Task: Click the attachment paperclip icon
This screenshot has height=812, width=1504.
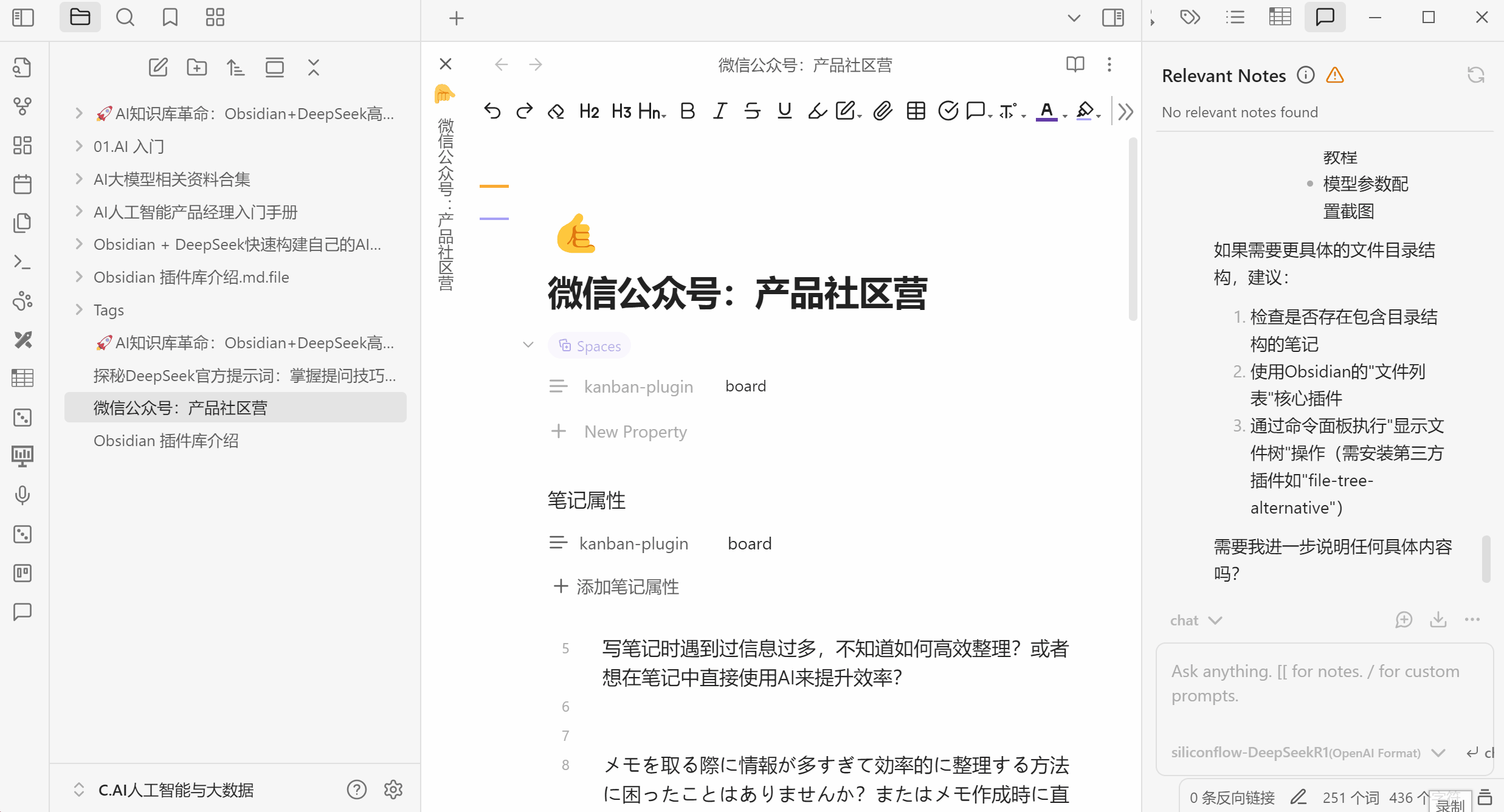Action: [883, 111]
